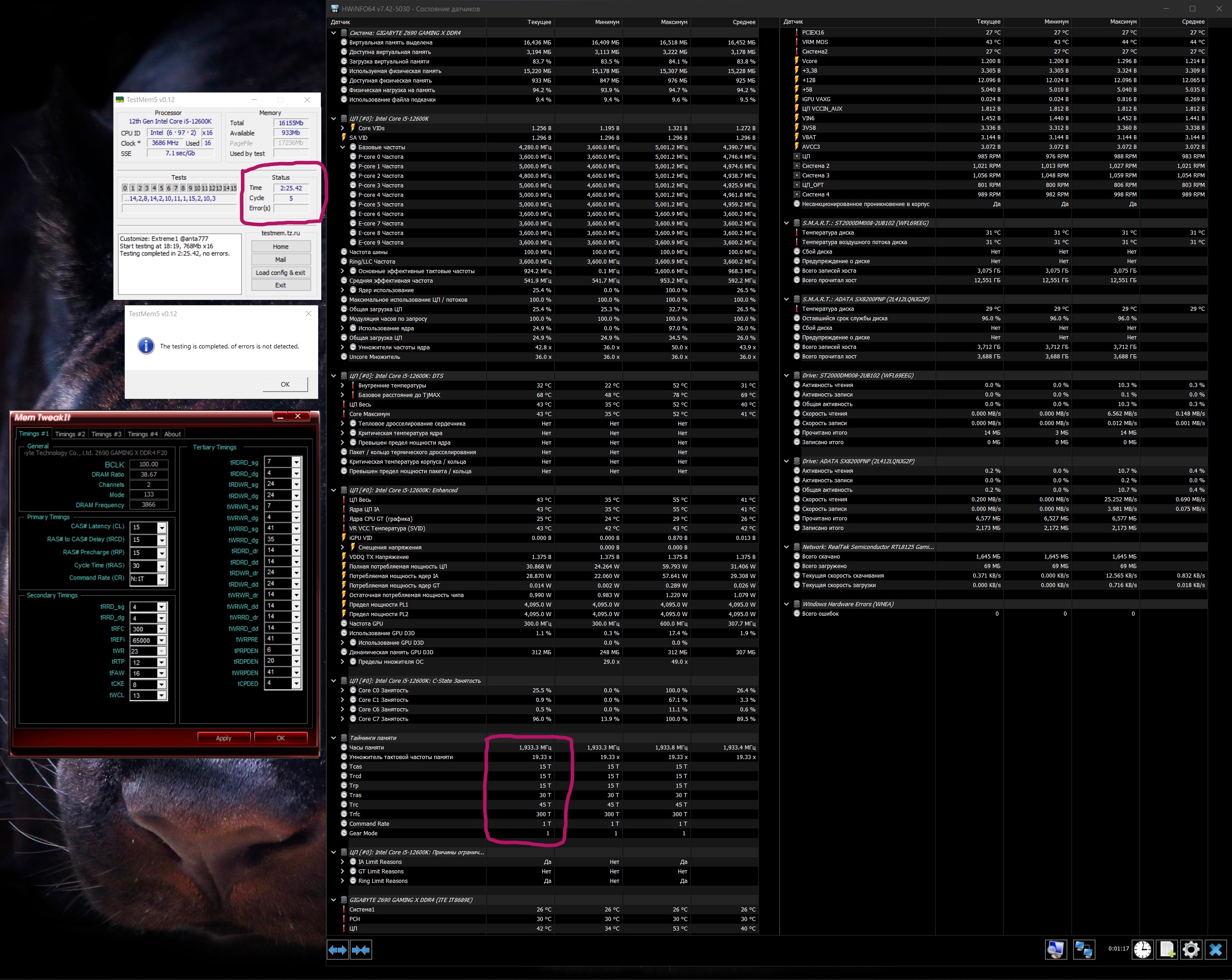Click the blue X close sensors icon

pyautogui.click(x=1215, y=950)
